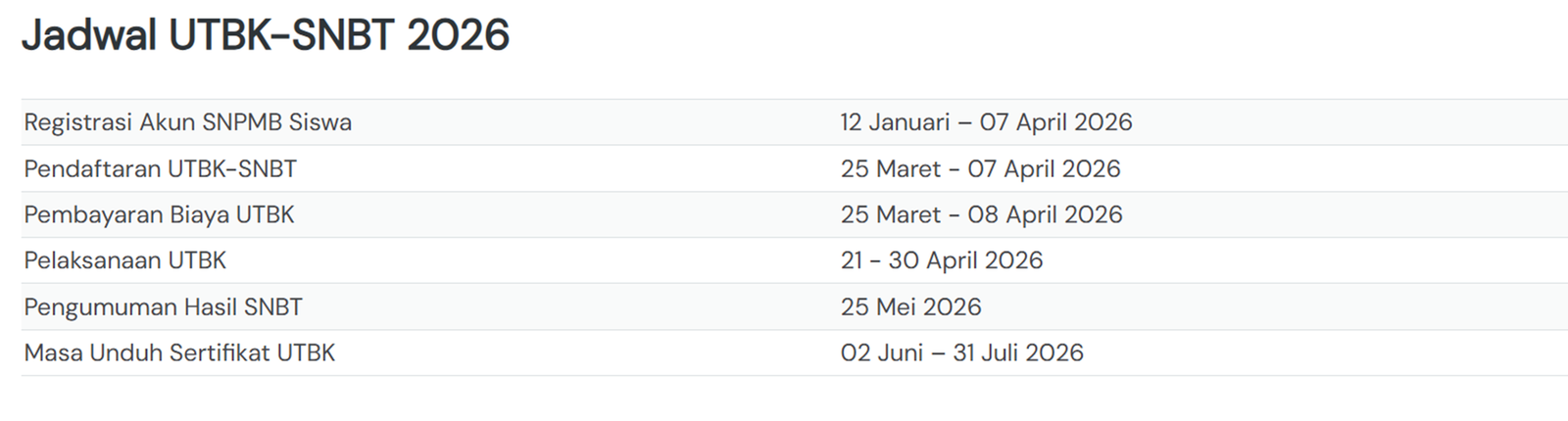Select the Registrasi Akun SNPMB Siswa label
The image size is (1568, 421).
pyautogui.click(x=187, y=122)
